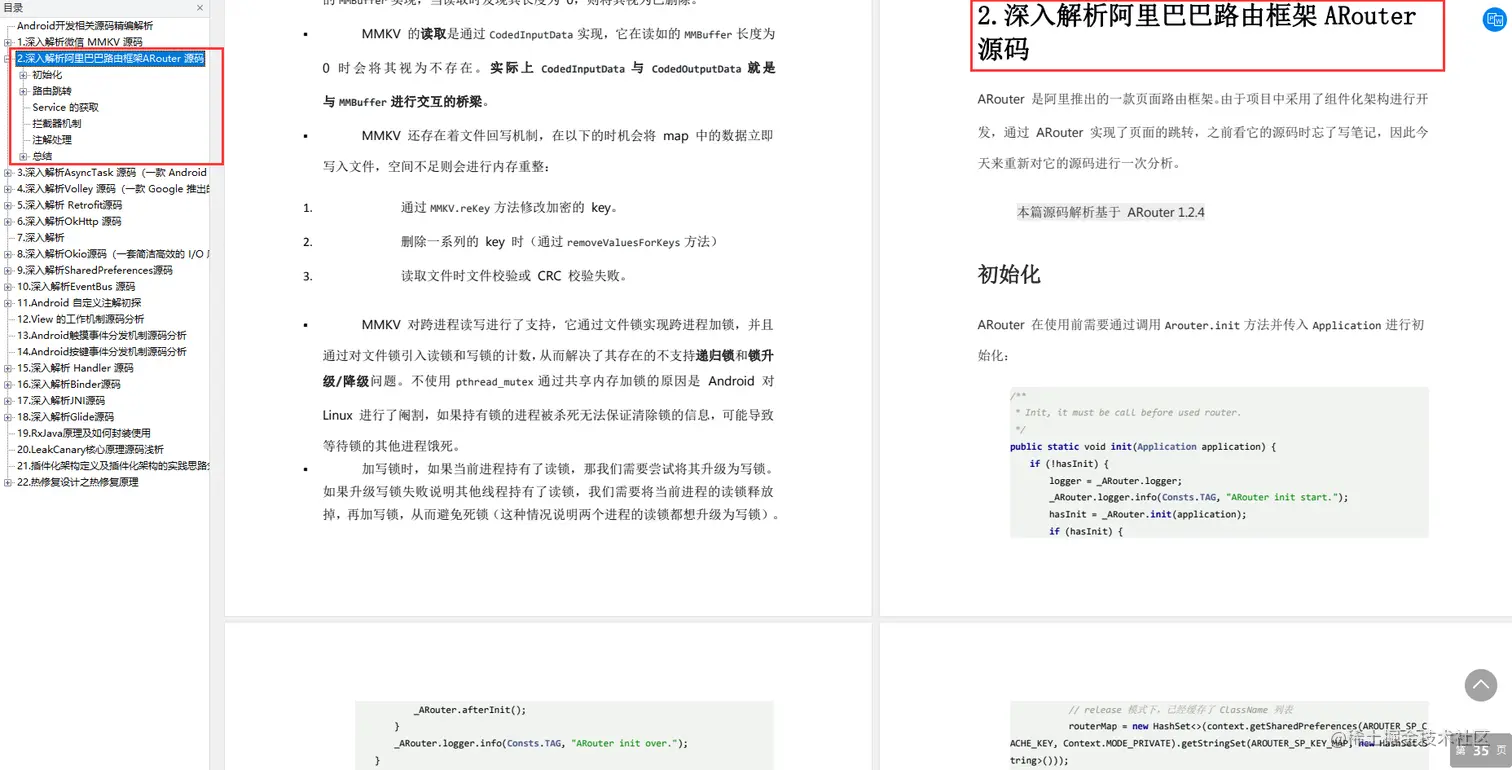1512x770 pixels.
Task: Open outline entry 6.深入解析OkHttp 源码
Action: pos(69,221)
